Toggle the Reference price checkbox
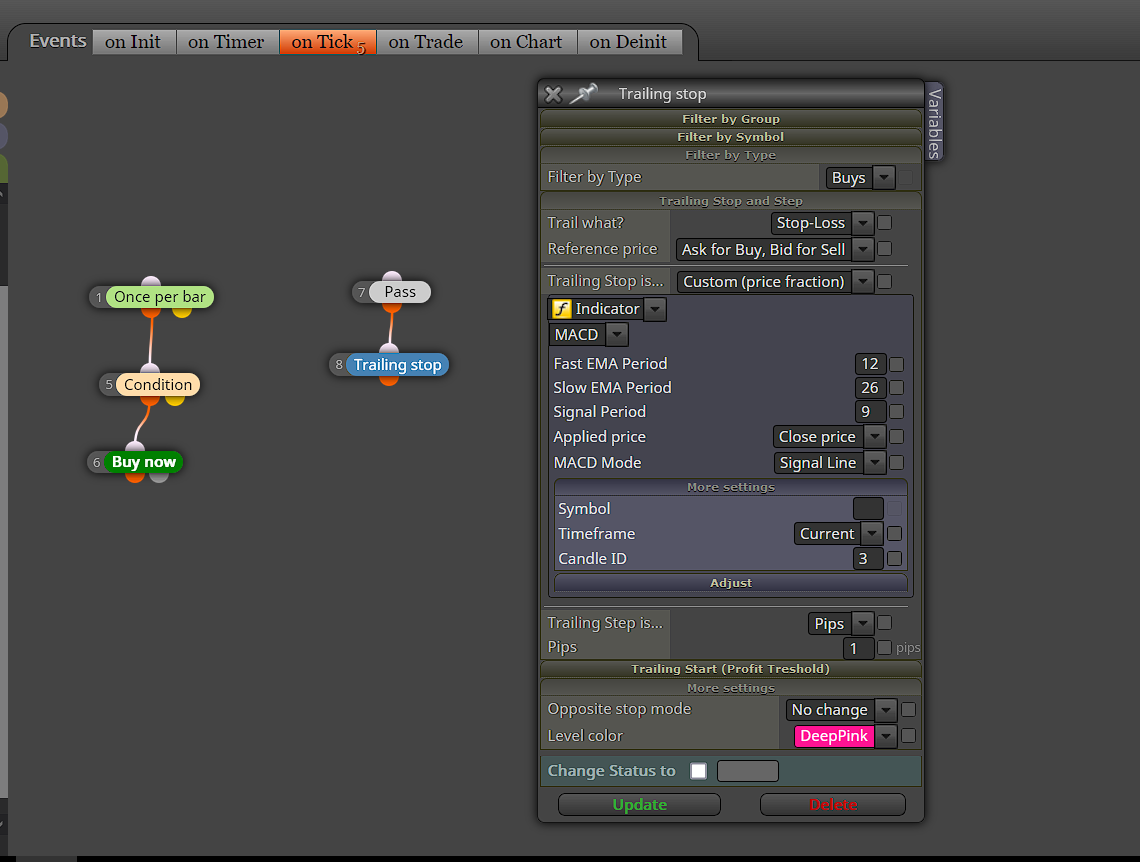 (885, 249)
